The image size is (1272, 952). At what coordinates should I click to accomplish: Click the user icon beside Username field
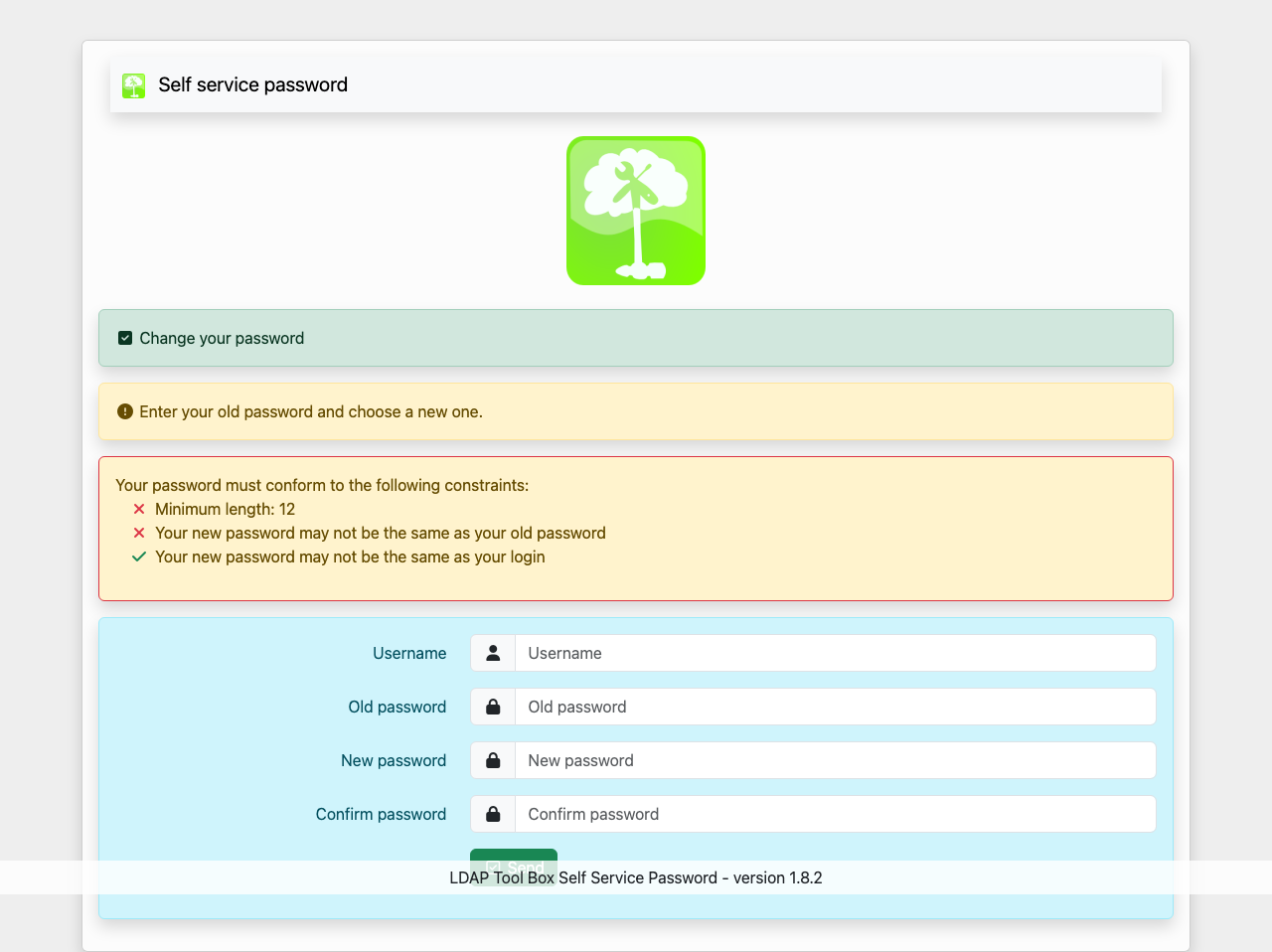click(x=493, y=653)
